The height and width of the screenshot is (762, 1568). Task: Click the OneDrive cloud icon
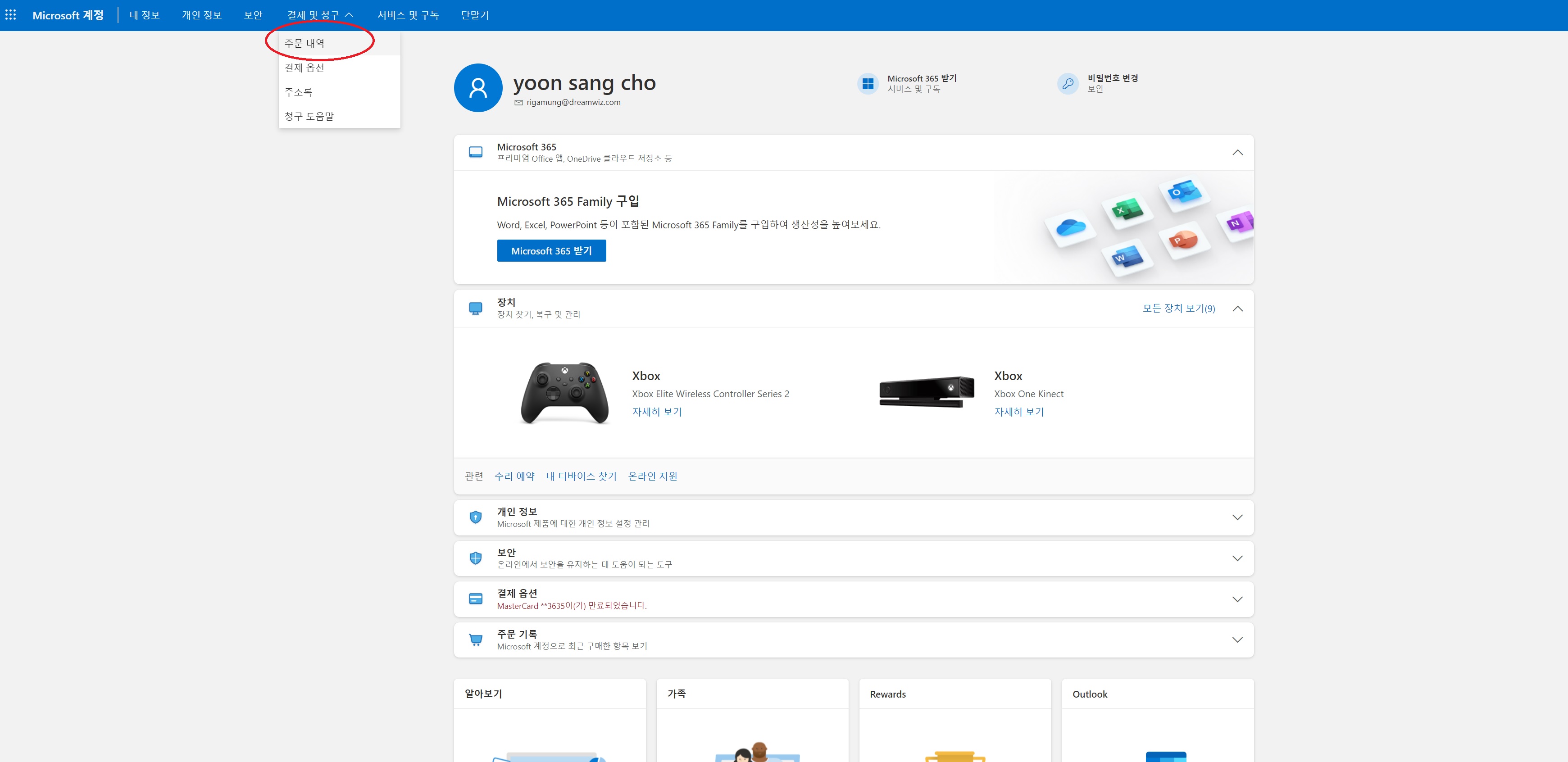pos(1071,227)
